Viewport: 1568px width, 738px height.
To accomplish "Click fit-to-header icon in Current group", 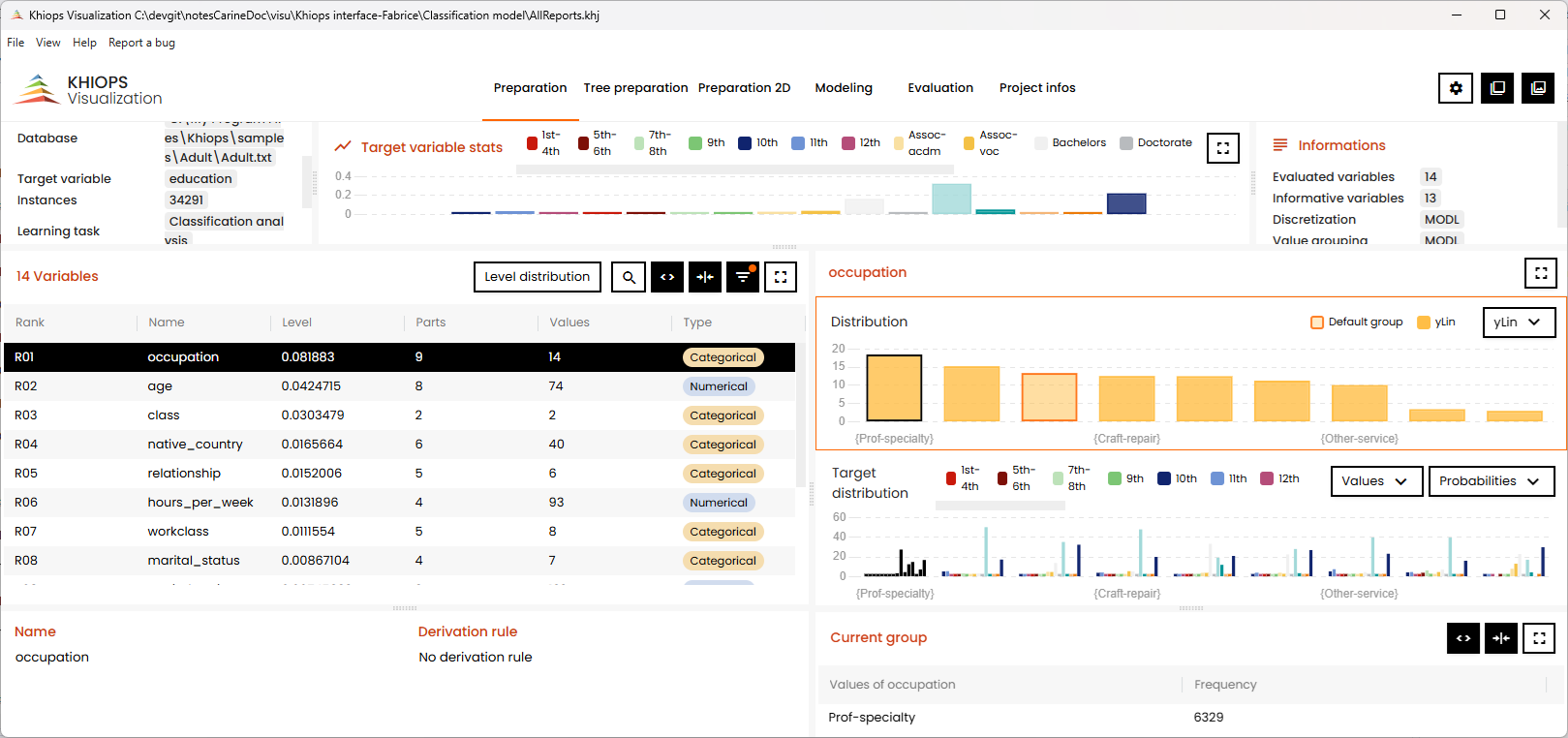I will [1463, 638].
